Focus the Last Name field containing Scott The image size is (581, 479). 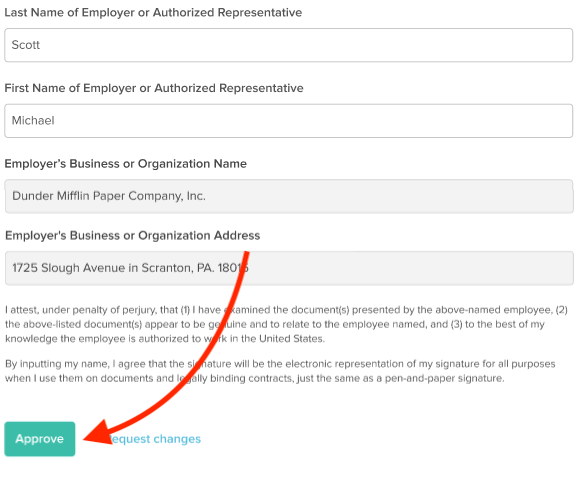289,45
